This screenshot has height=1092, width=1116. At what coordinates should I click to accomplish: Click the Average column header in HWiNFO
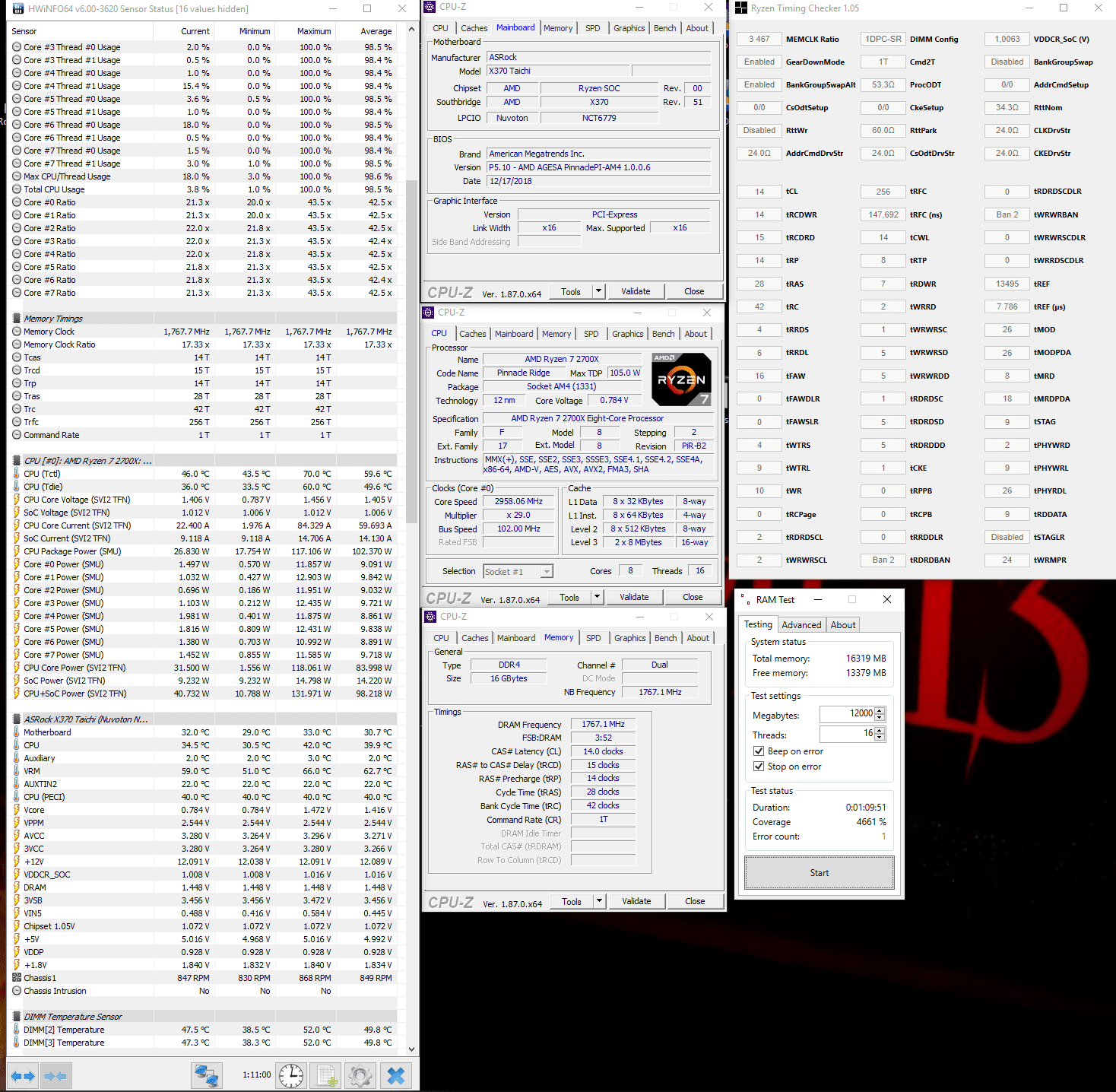366,31
